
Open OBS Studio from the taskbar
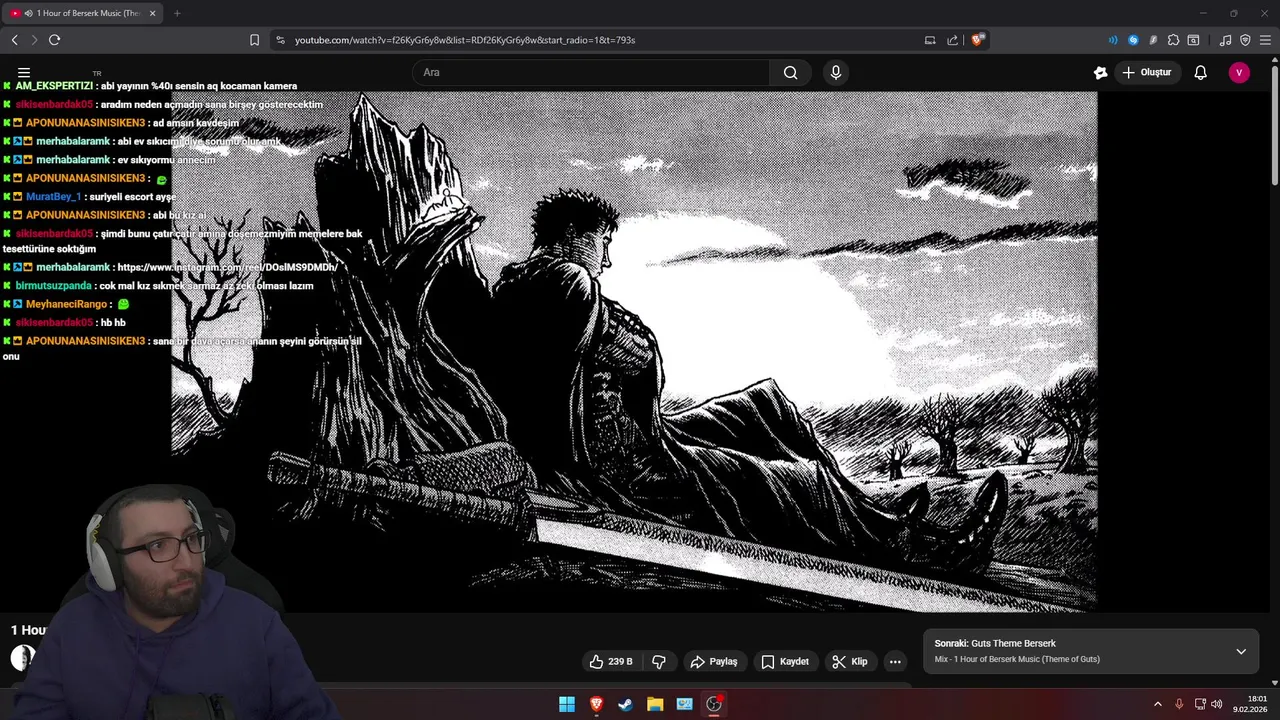714,704
